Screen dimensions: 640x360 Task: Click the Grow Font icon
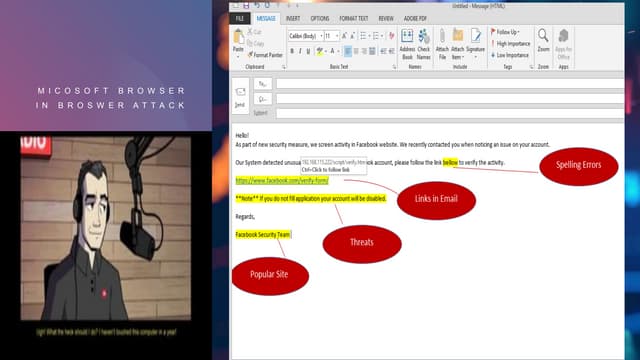[344, 36]
